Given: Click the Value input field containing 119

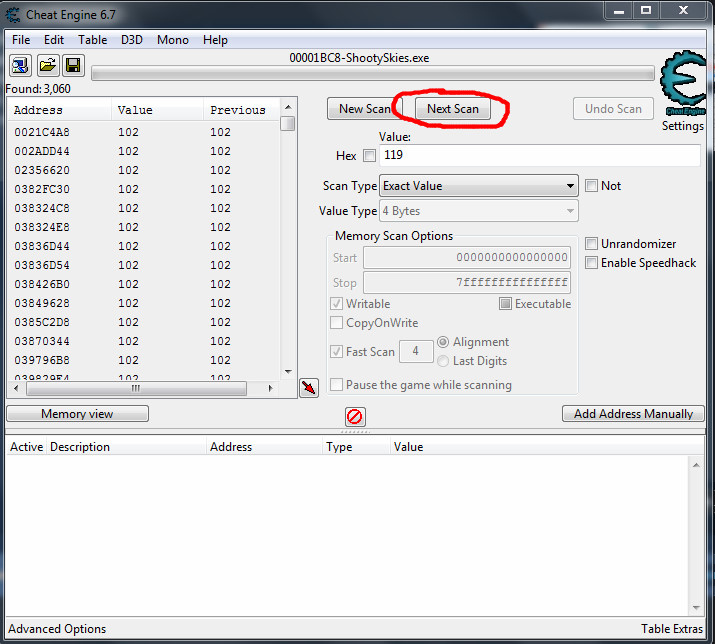Looking at the screenshot, I should [540, 155].
